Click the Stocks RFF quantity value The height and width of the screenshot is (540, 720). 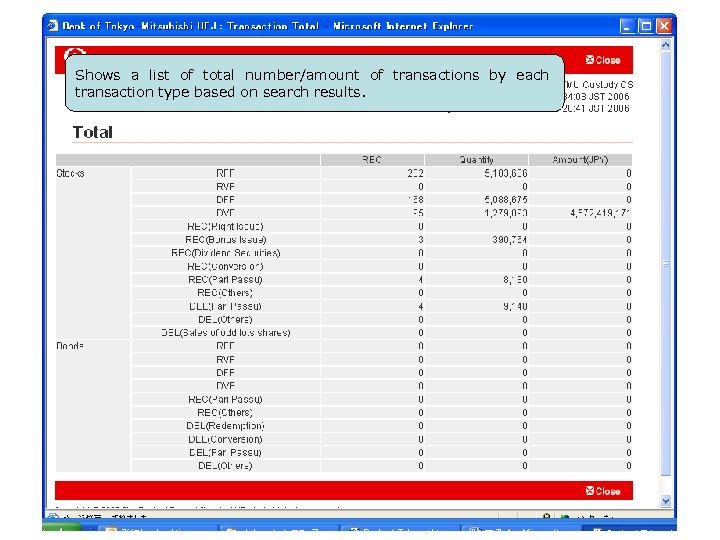(506, 173)
